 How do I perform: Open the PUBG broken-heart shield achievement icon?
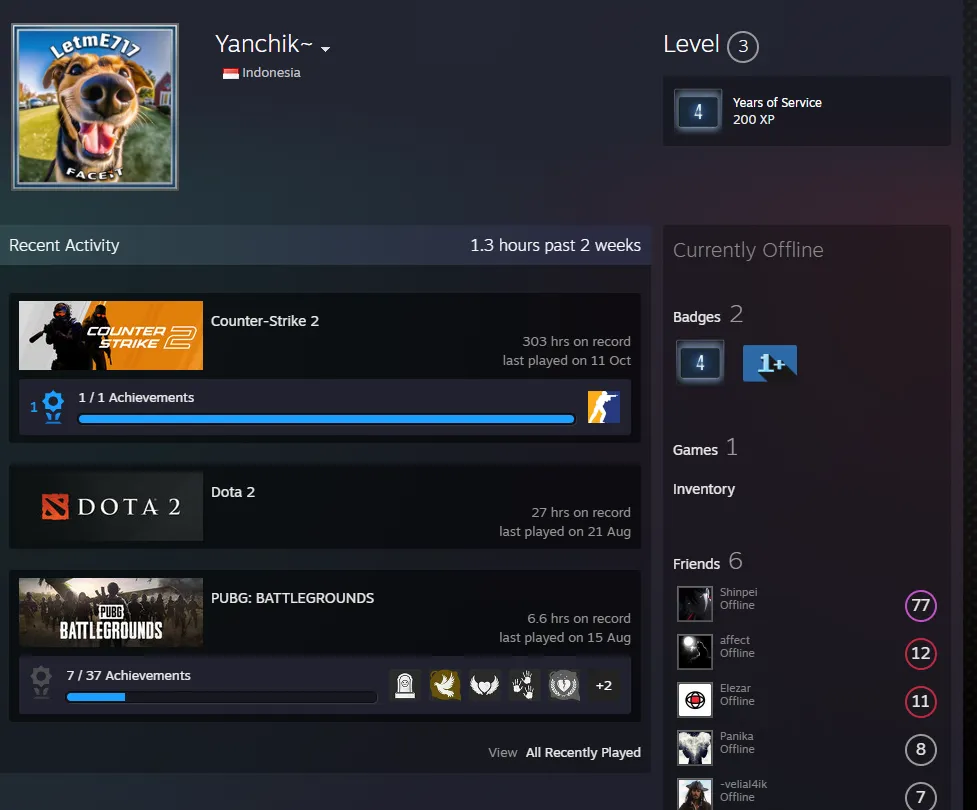pyautogui.click(x=564, y=685)
